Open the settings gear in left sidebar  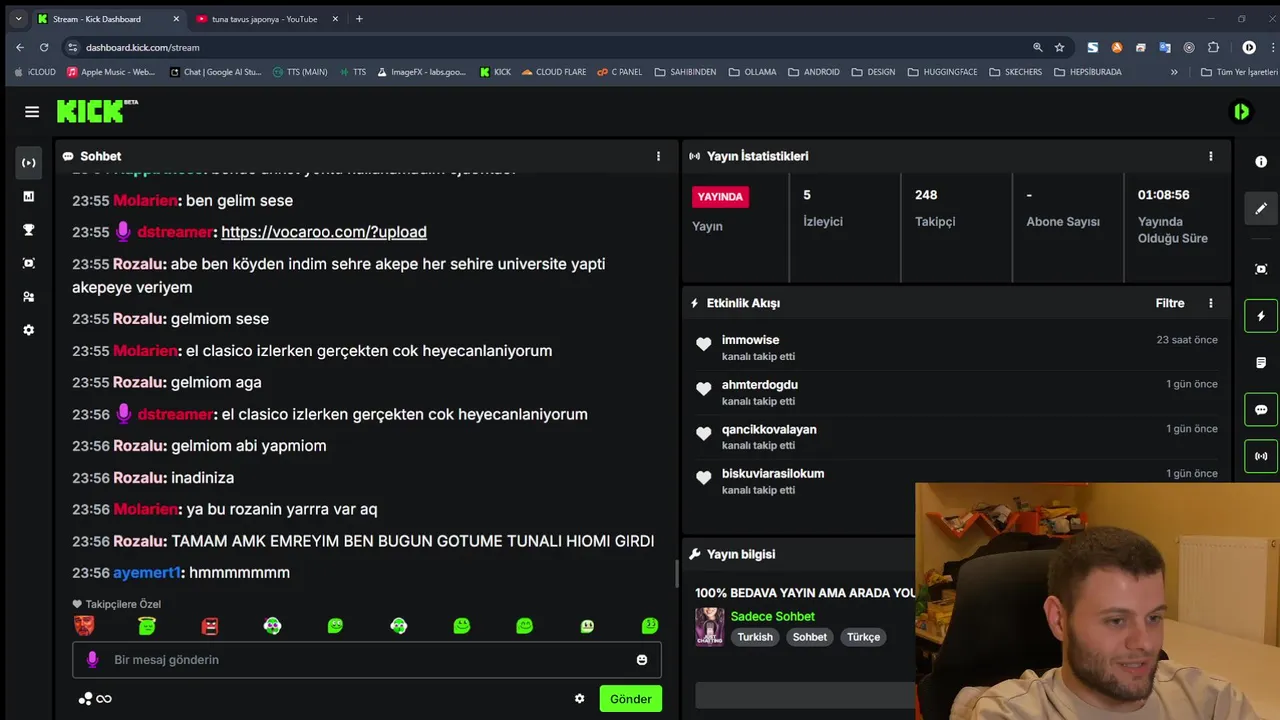(x=28, y=330)
